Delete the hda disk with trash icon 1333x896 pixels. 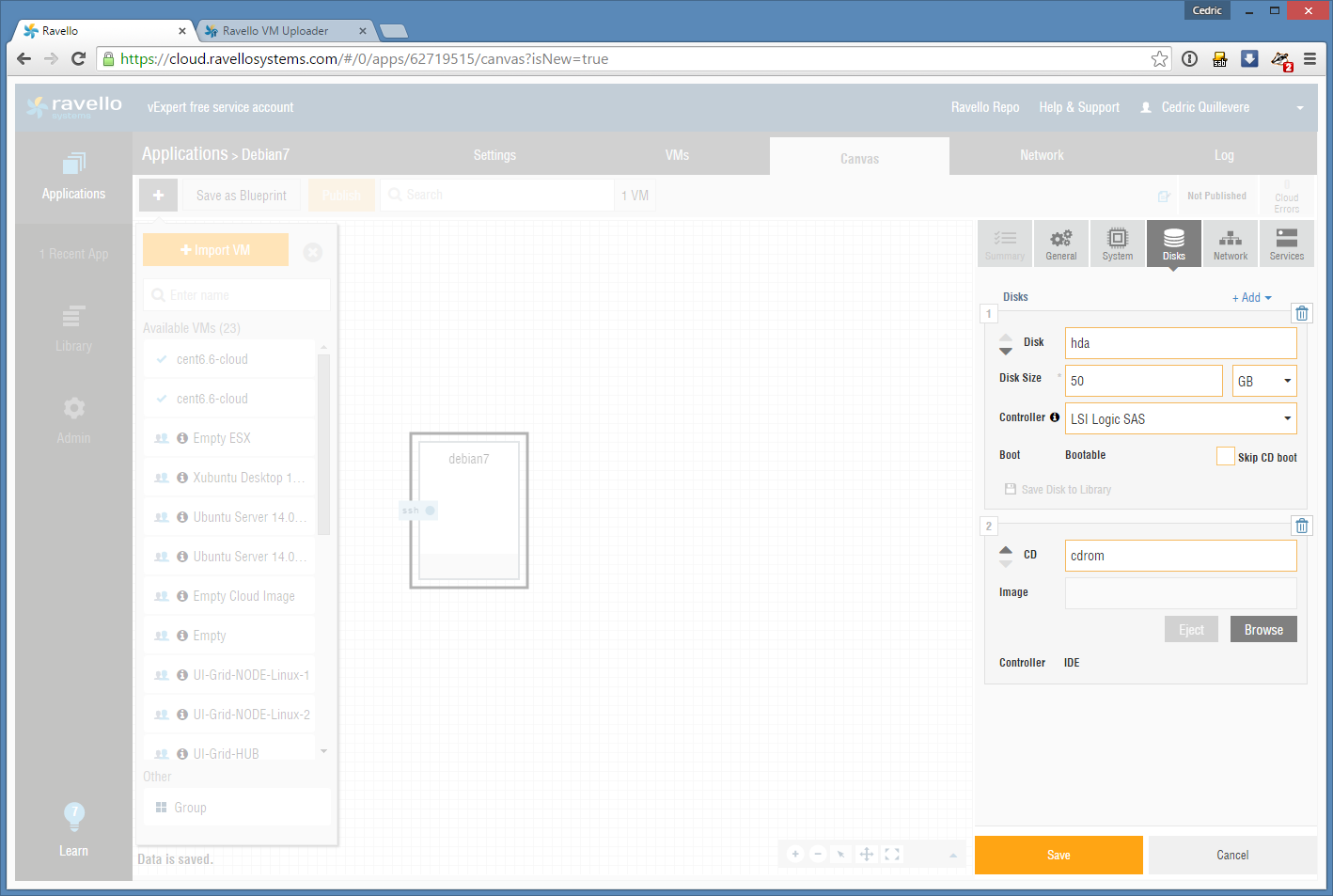(x=1301, y=313)
